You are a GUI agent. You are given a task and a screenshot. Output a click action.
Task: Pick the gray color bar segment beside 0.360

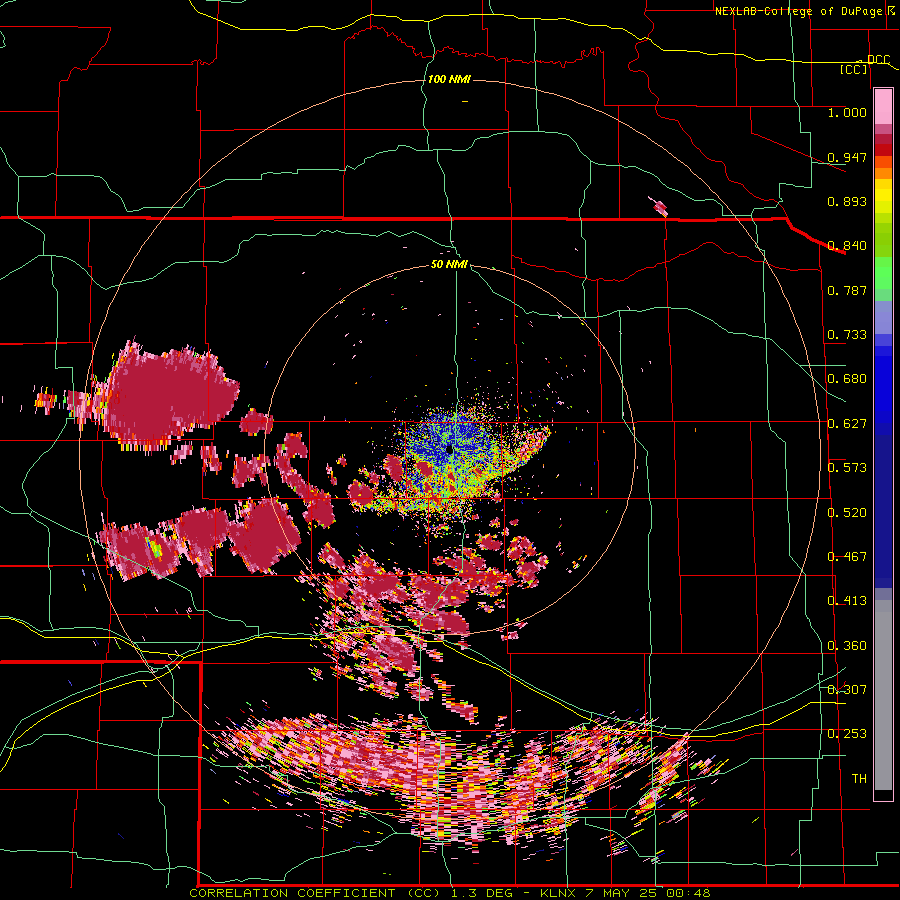[883, 695]
